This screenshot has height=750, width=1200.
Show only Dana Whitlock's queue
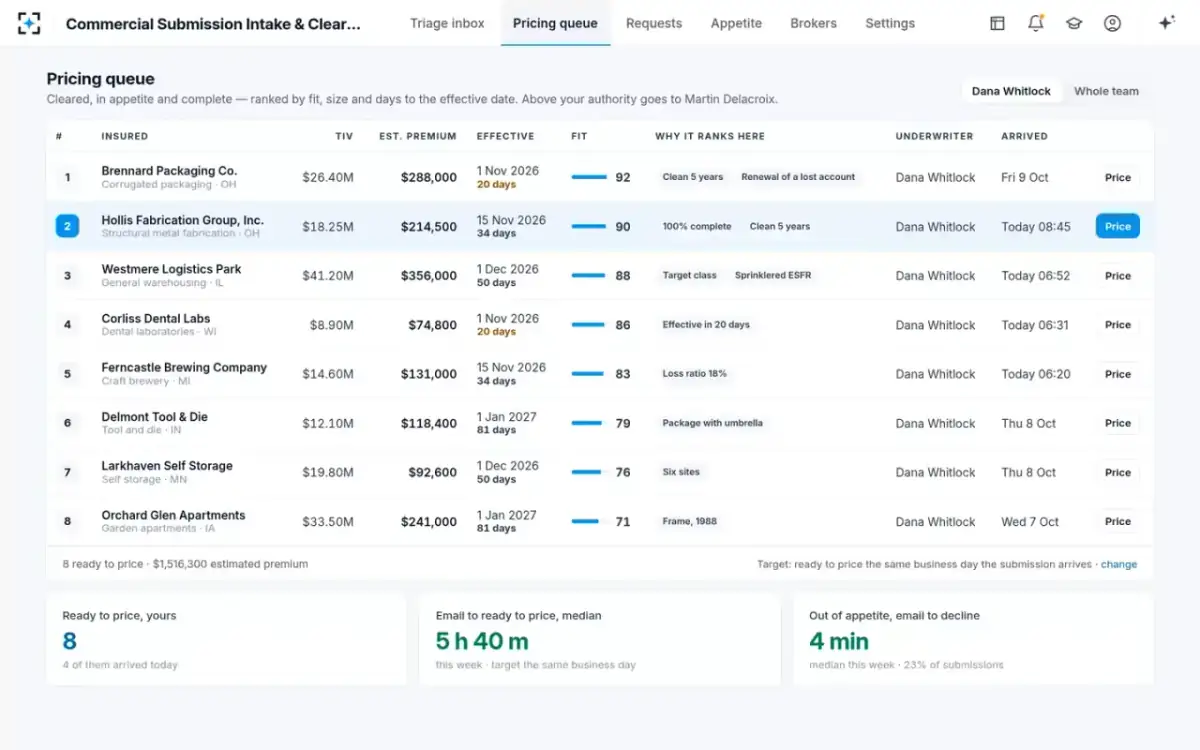point(1011,91)
